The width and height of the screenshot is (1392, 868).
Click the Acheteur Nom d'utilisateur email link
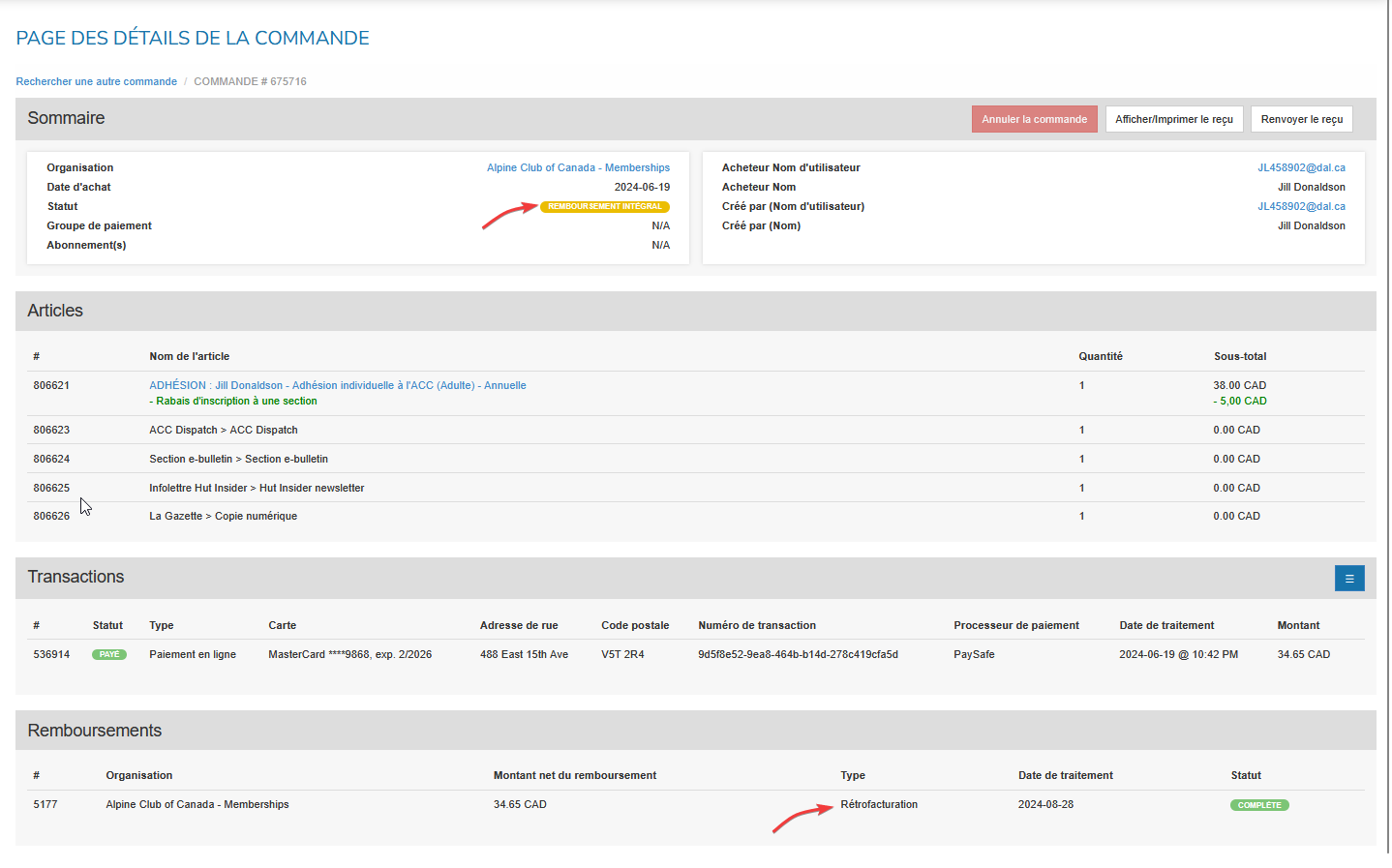[1300, 167]
